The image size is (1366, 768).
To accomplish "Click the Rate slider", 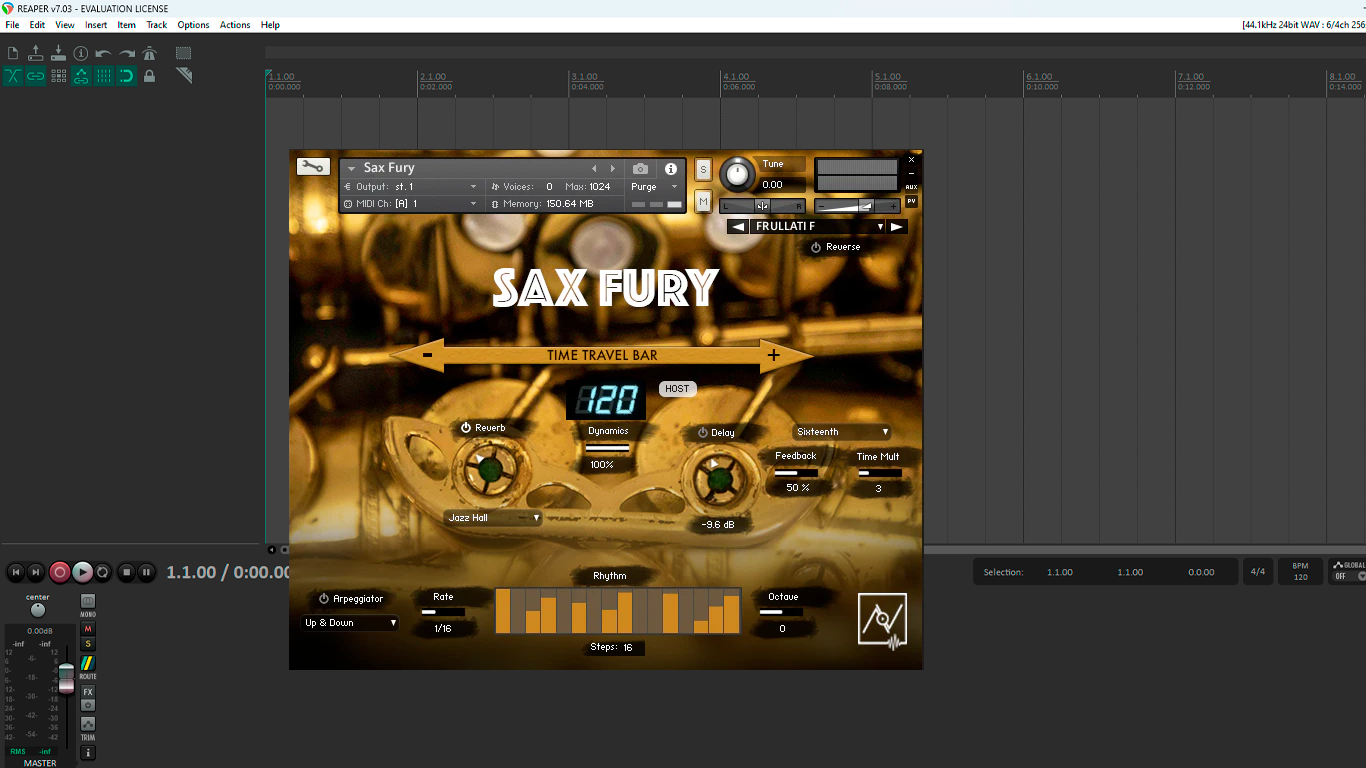I will pos(443,612).
